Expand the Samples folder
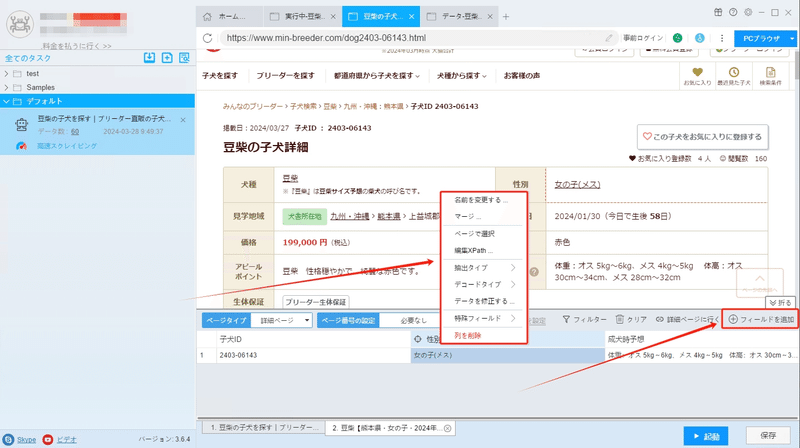The height and width of the screenshot is (448, 800). 6,87
